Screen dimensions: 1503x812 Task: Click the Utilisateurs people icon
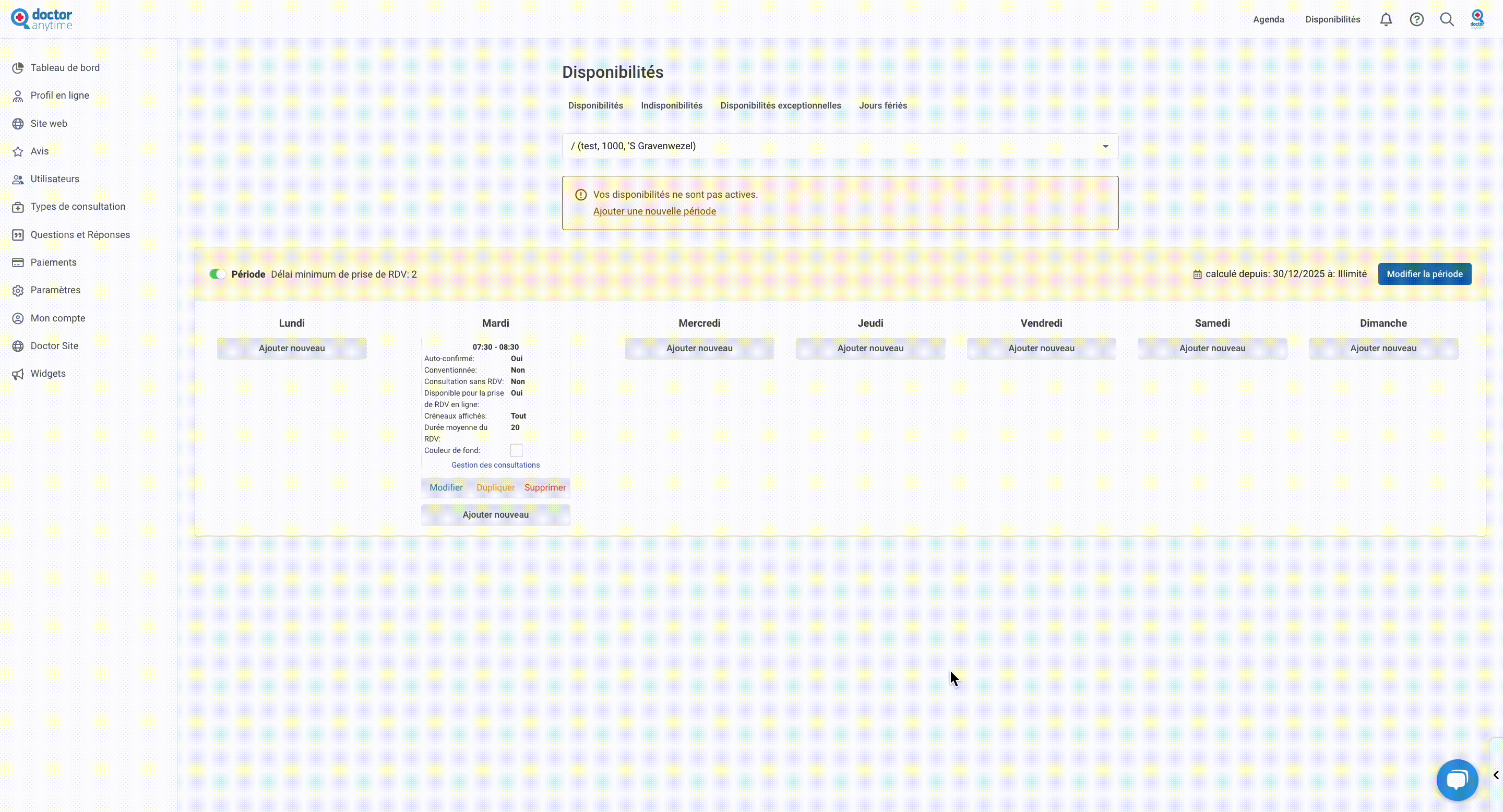(18, 179)
